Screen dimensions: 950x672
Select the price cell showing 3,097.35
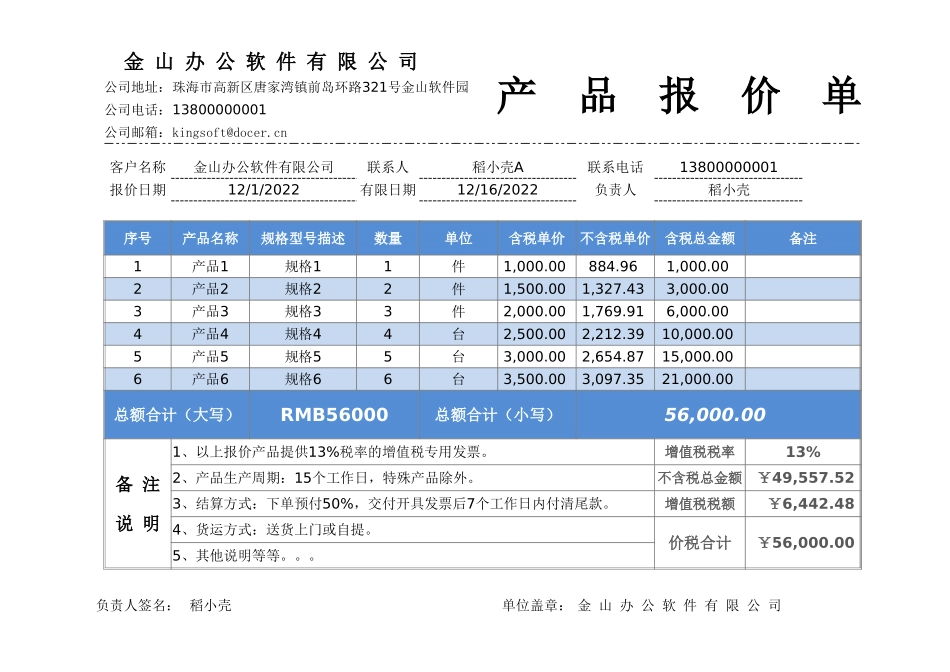610,378
